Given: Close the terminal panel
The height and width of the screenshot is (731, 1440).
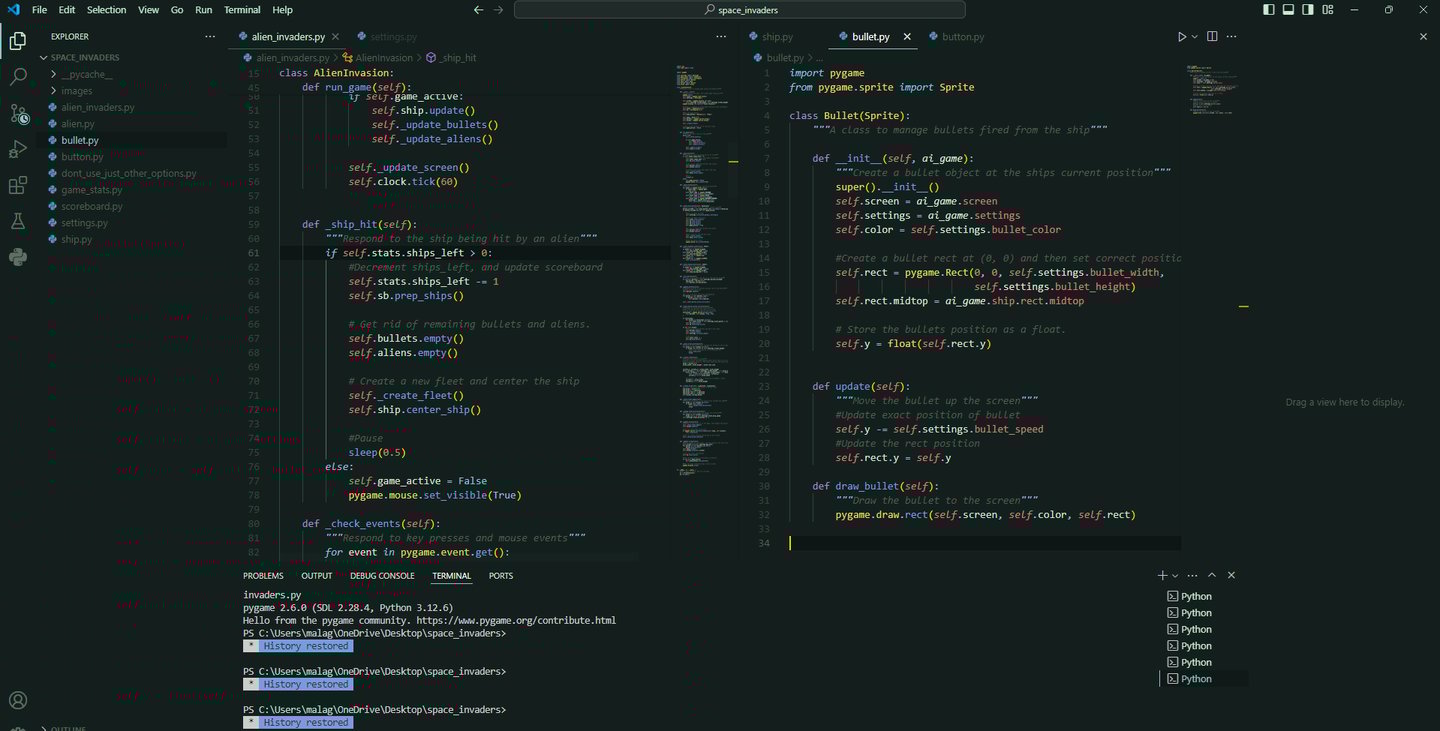Looking at the screenshot, I should pos(1231,576).
